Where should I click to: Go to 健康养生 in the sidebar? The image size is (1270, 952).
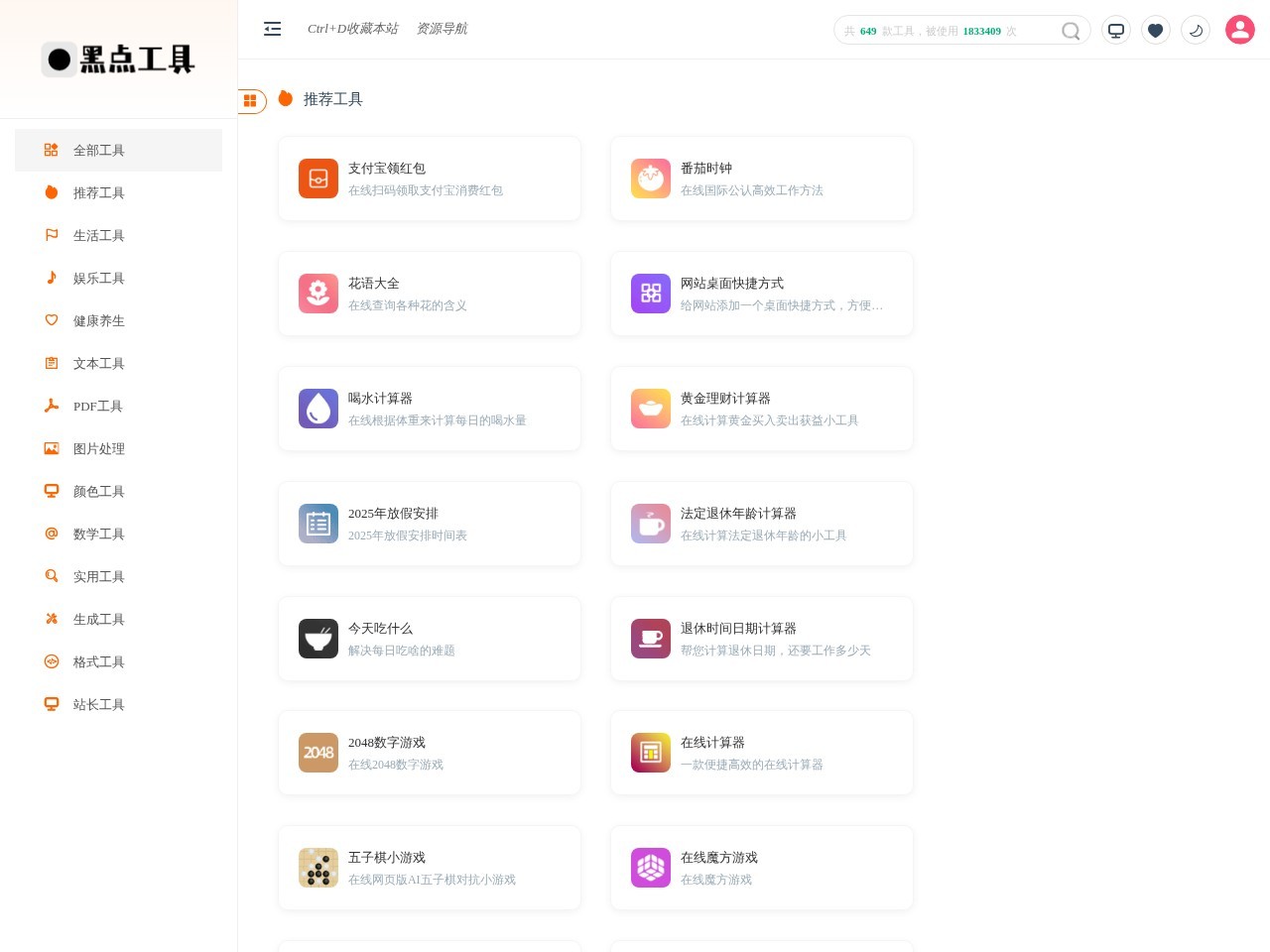[x=118, y=320]
